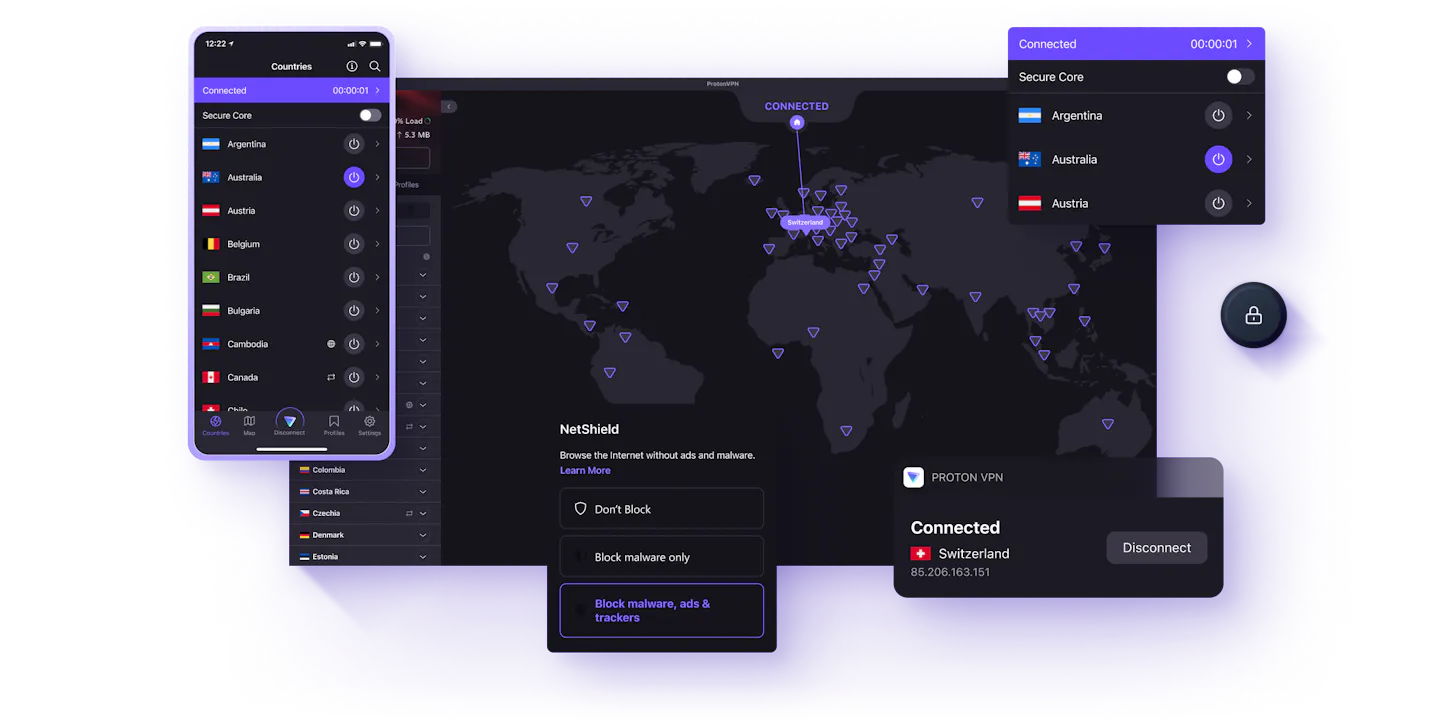Collapse the desktop app sidebar with the arrow
1446x723 pixels.
pos(449,107)
